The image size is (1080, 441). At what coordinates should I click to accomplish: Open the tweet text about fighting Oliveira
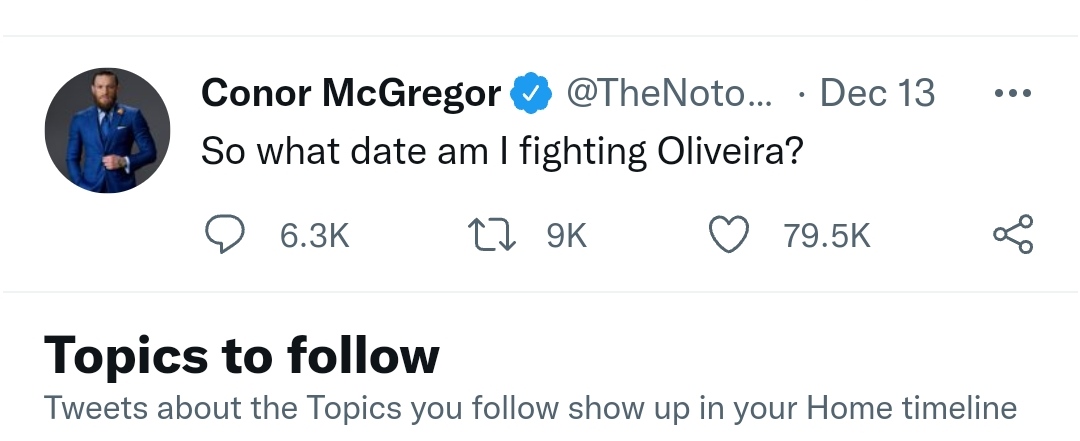(502, 152)
